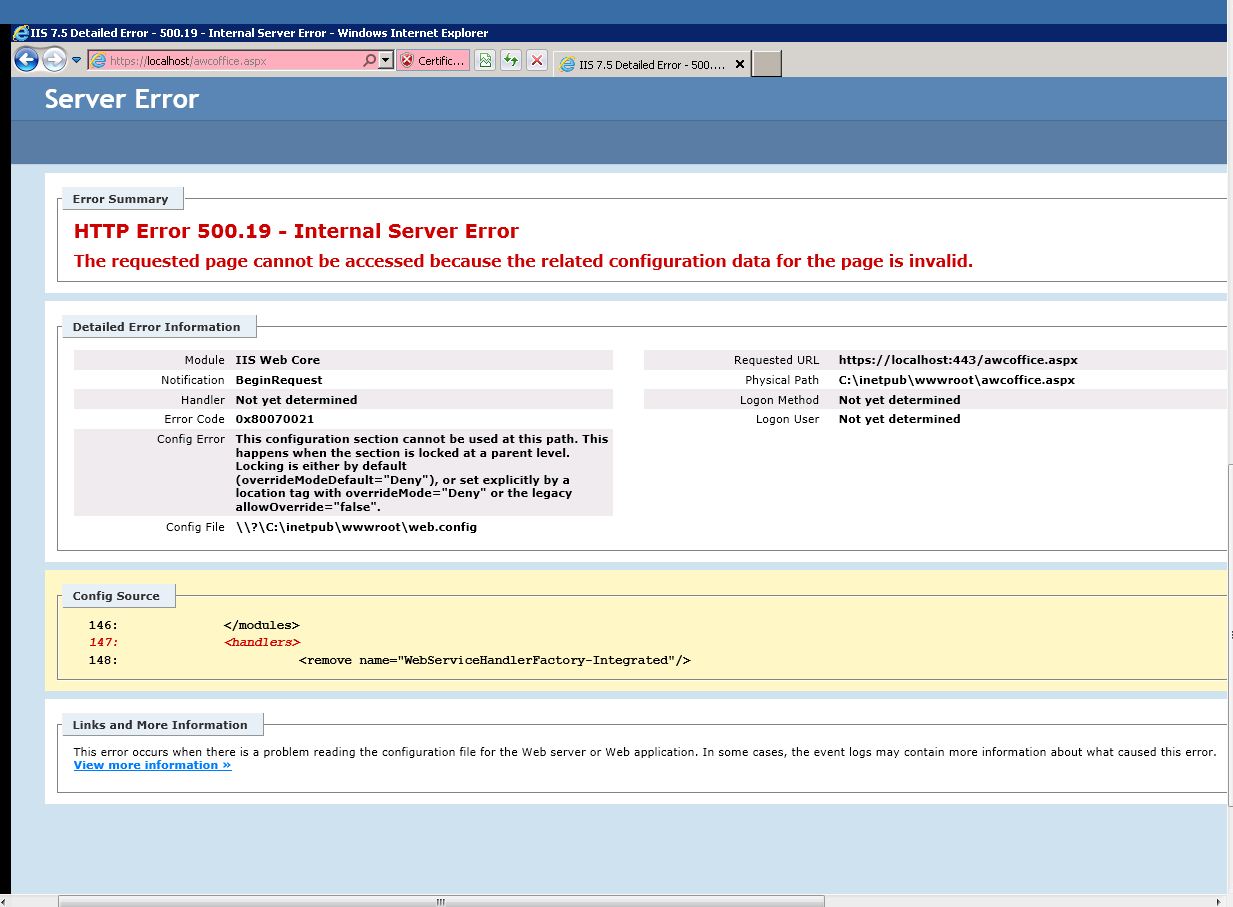This screenshot has width=1233, height=907.
Task: Click the Internet Explorer icon in title bar
Action: point(20,33)
